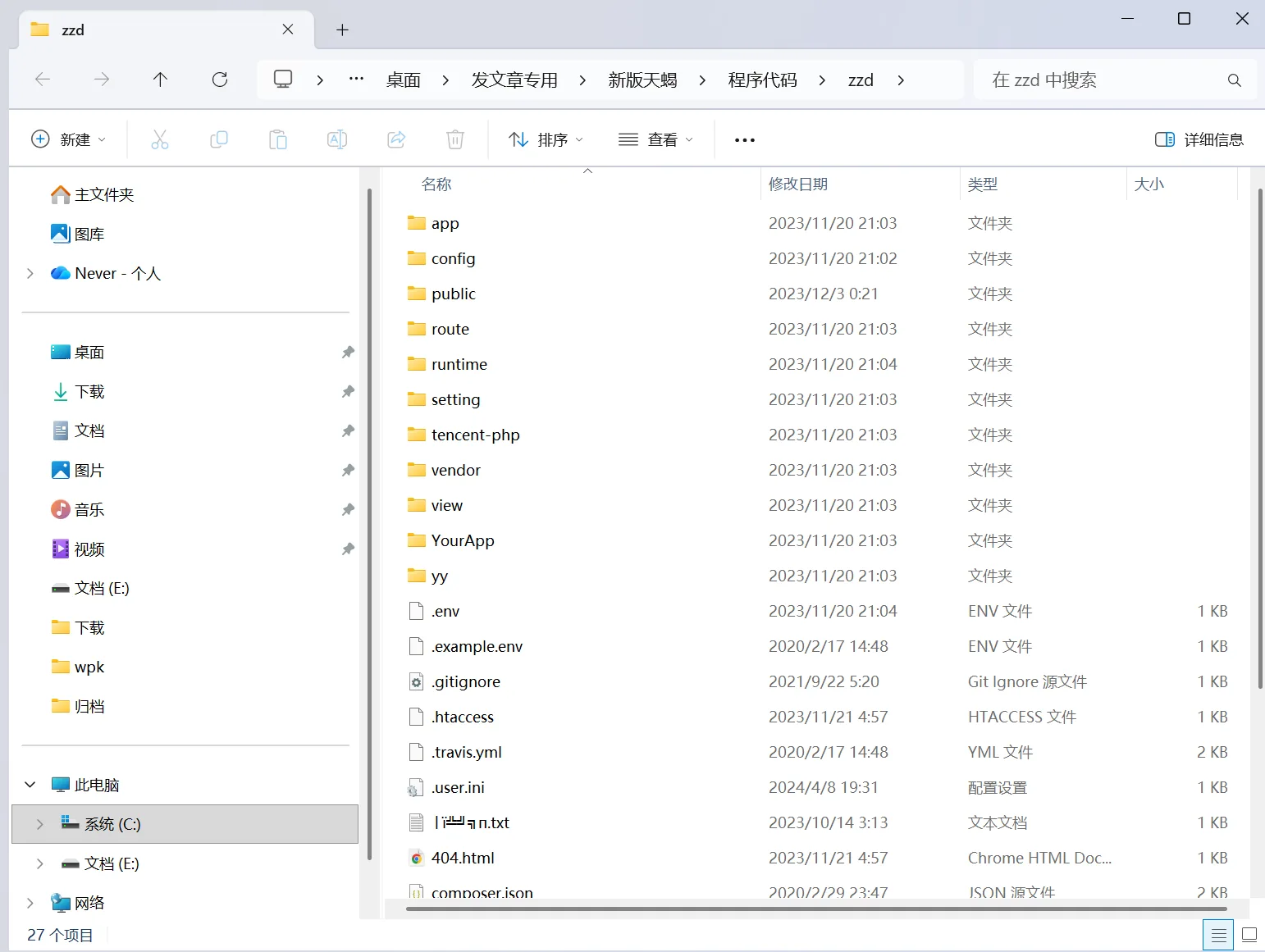Refresh the current folder
This screenshot has width=1265, height=952.
click(x=220, y=80)
